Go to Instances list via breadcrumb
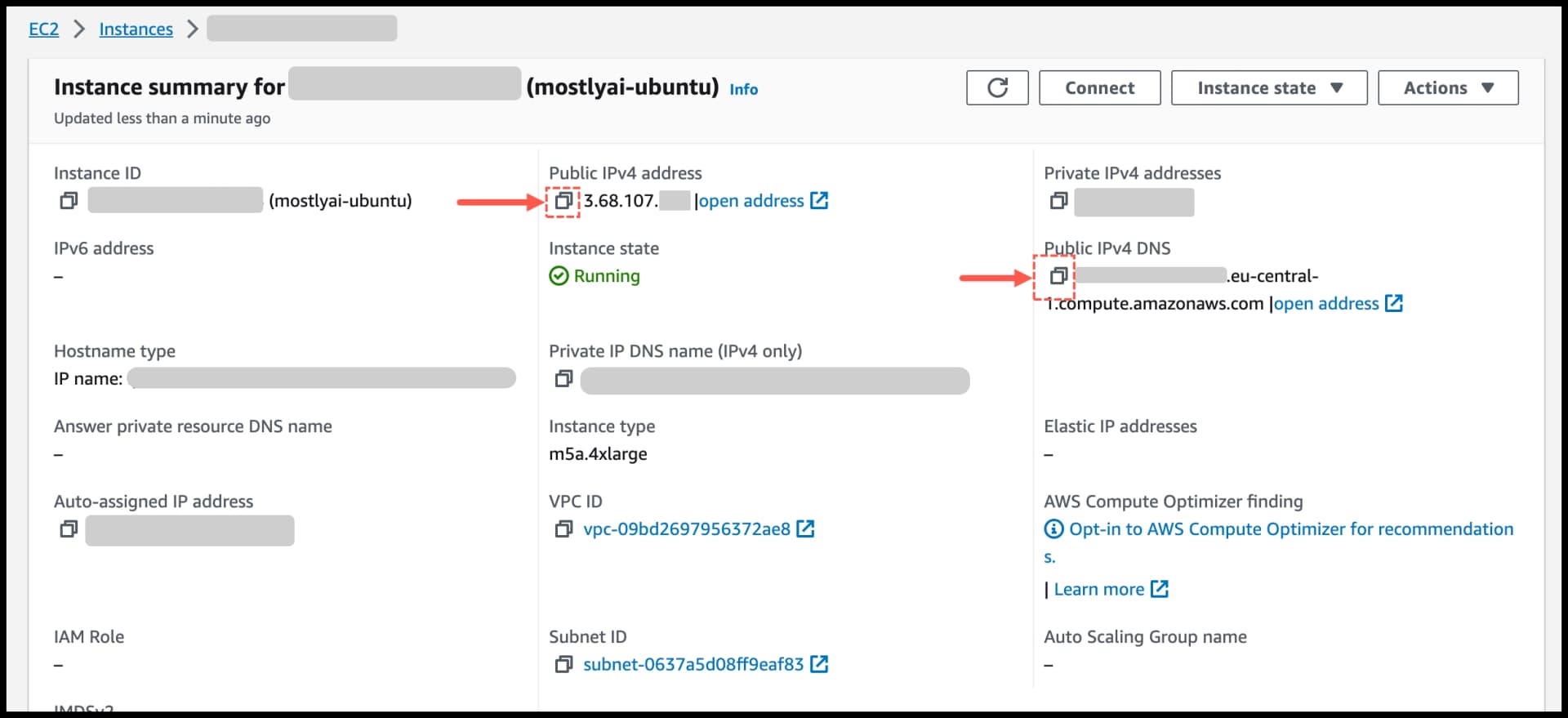The image size is (1568, 718). click(136, 29)
